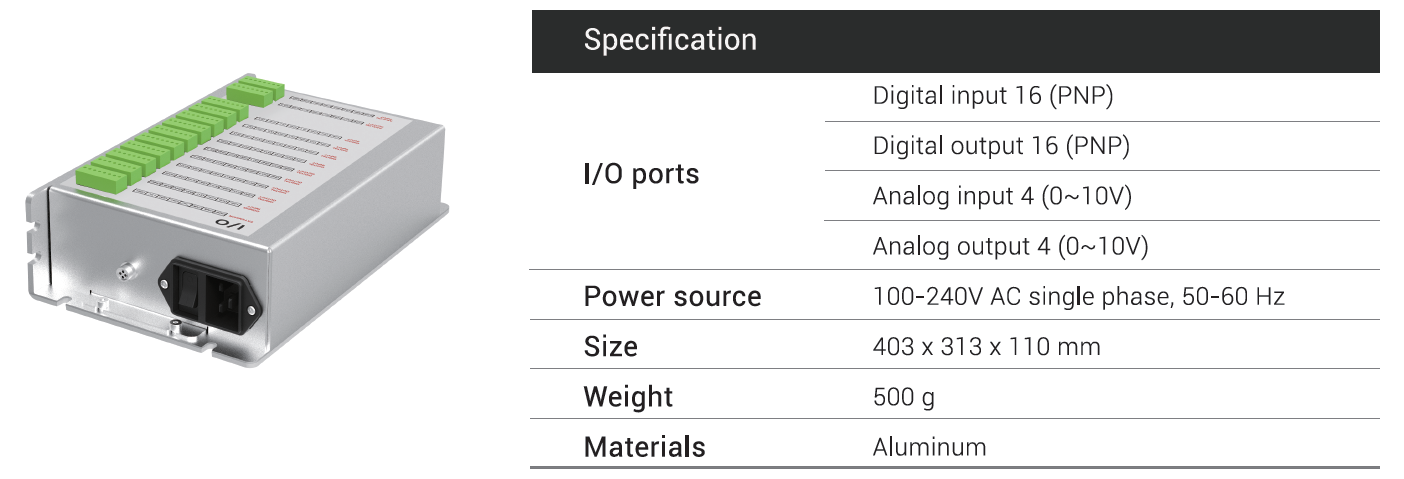
Task: Click the AC power inlet socket
Action: [225, 291]
